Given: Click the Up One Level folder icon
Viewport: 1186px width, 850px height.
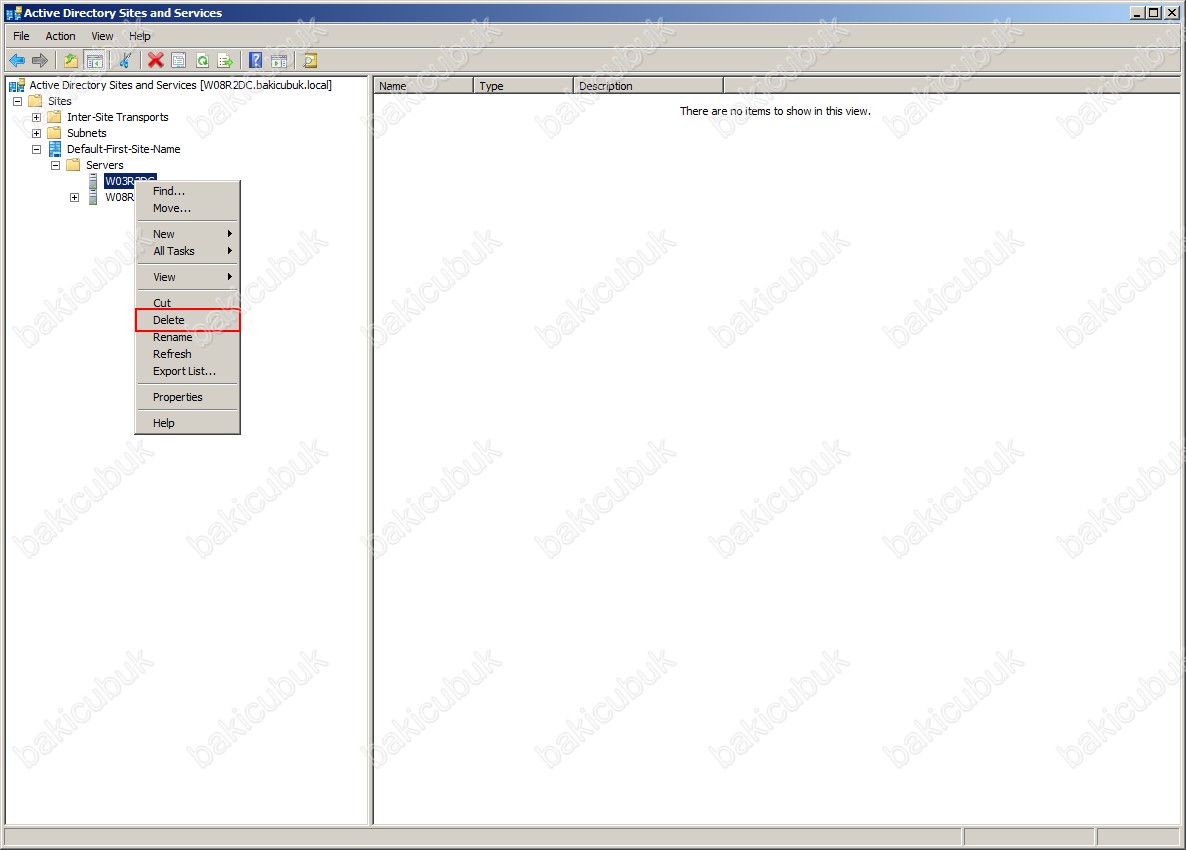Looking at the screenshot, I should [x=70, y=60].
